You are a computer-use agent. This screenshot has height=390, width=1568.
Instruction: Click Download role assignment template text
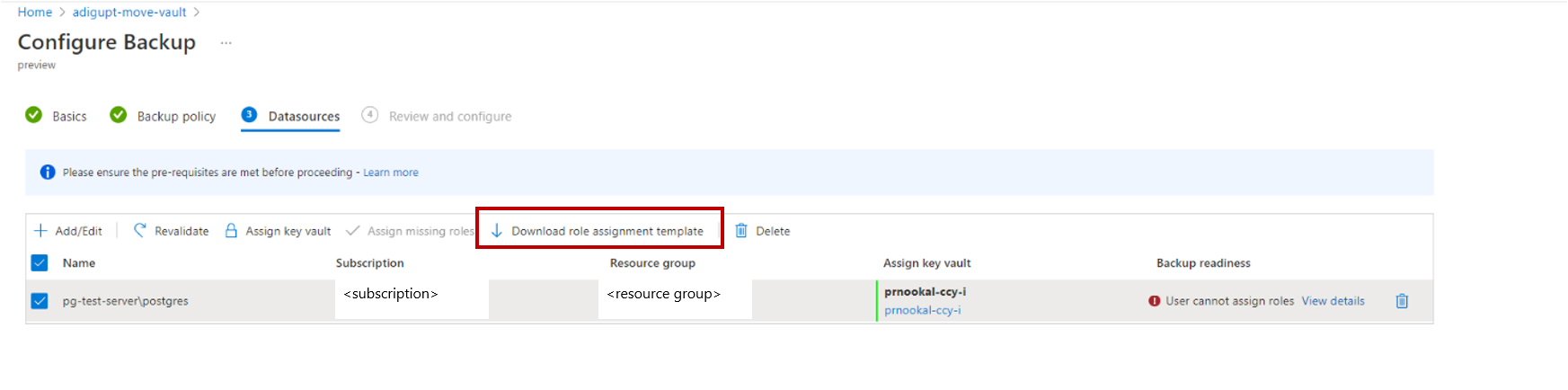[607, 231]
